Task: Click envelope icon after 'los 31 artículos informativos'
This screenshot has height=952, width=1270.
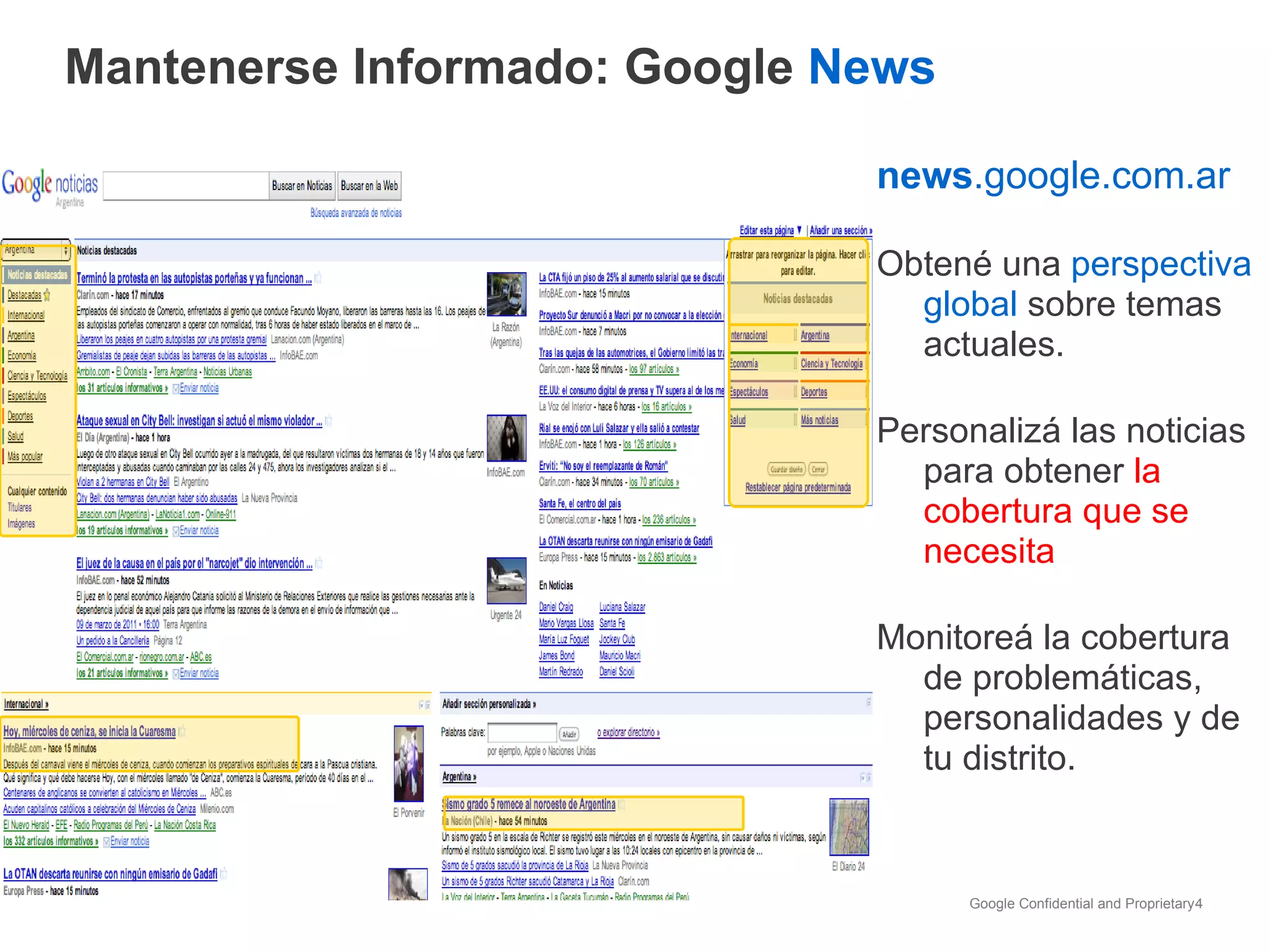Action: (175, 389)
